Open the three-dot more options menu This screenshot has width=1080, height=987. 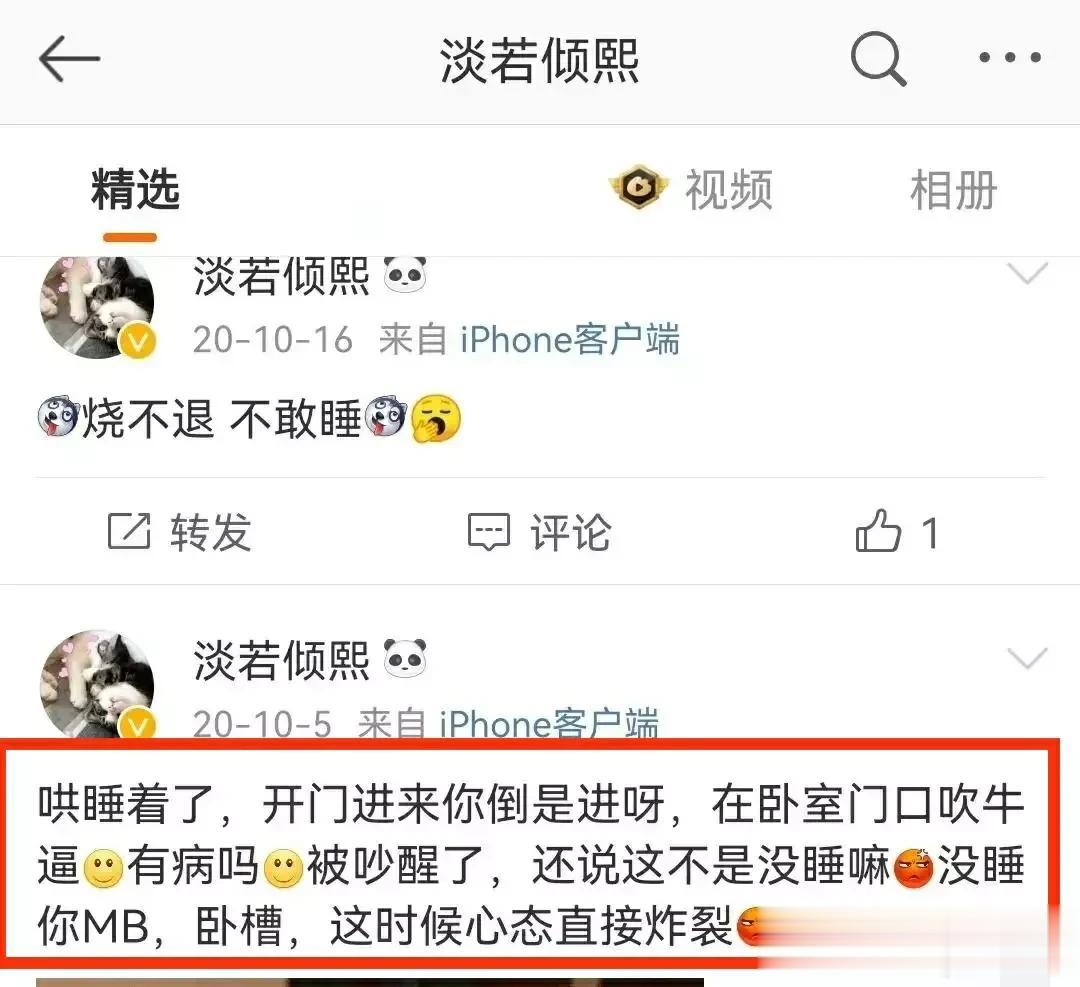[1010, 58]
